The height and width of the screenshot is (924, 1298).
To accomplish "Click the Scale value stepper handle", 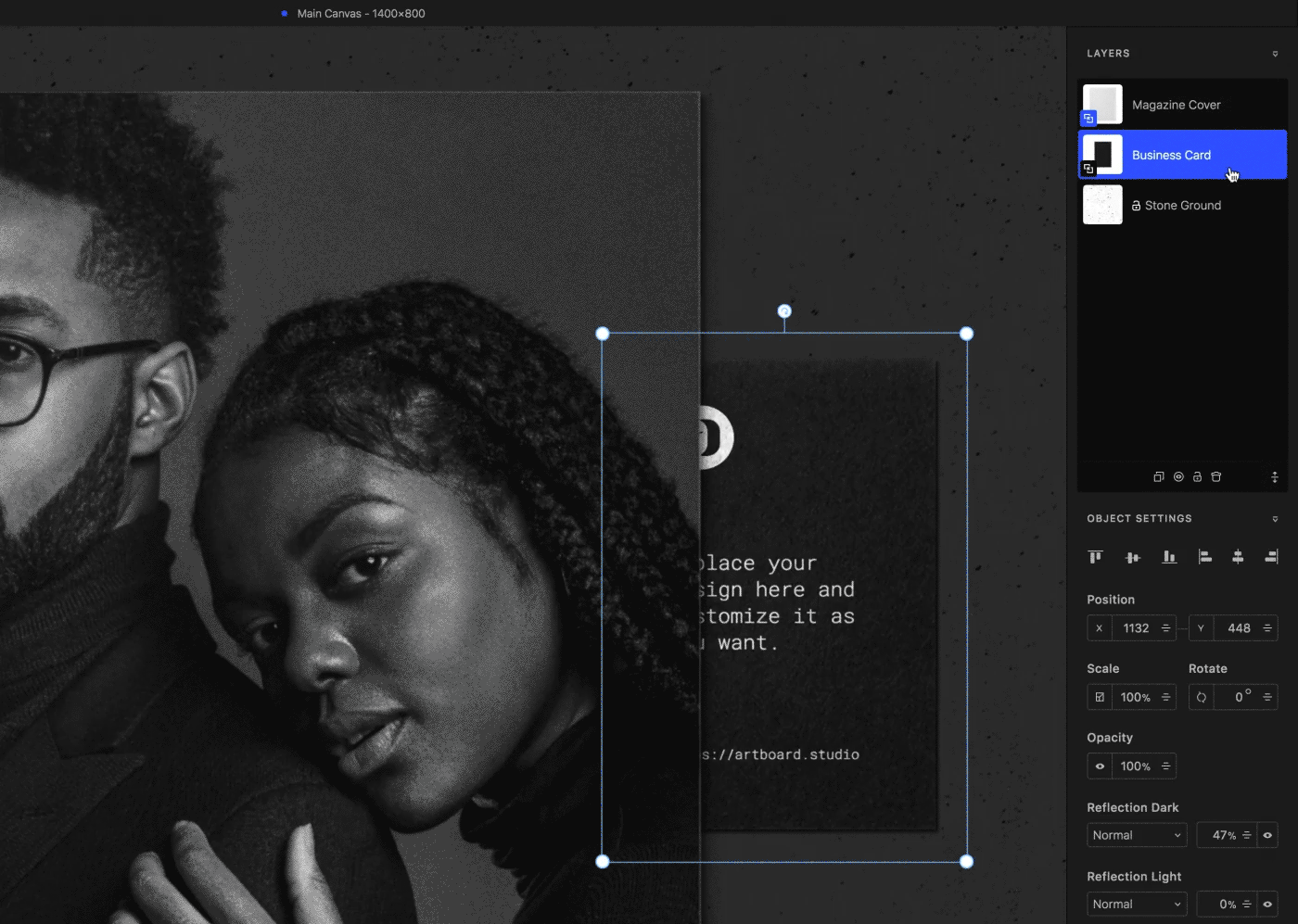I will [1166, 697].
